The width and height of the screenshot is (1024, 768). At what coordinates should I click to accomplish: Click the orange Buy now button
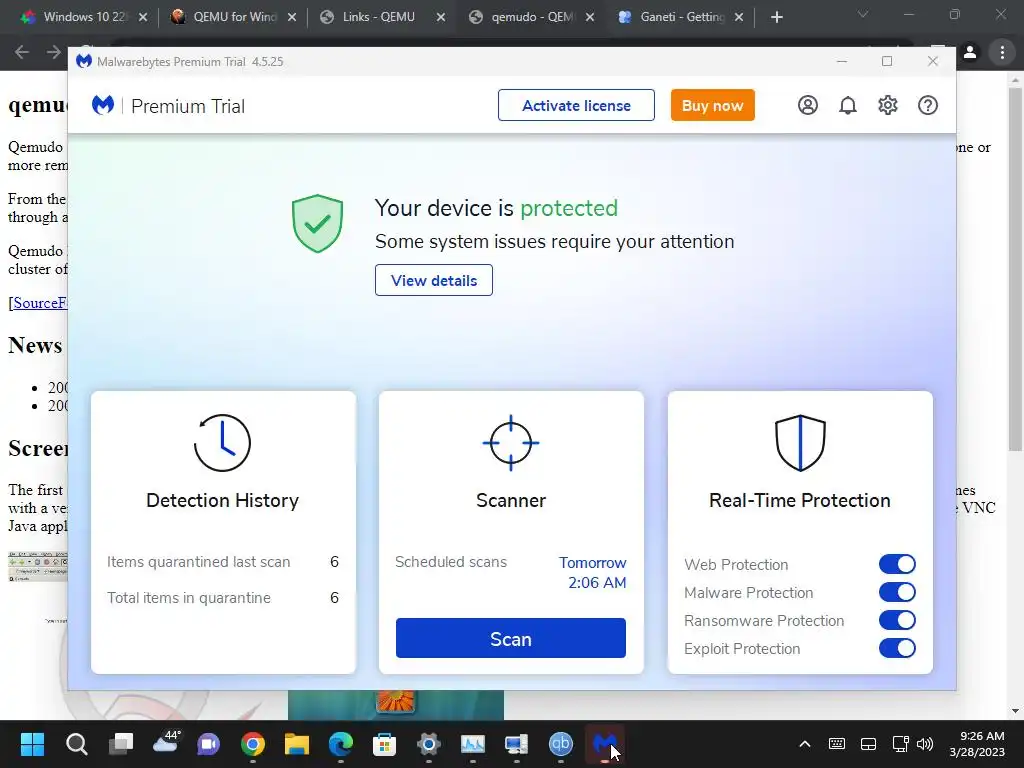(712, 105)
